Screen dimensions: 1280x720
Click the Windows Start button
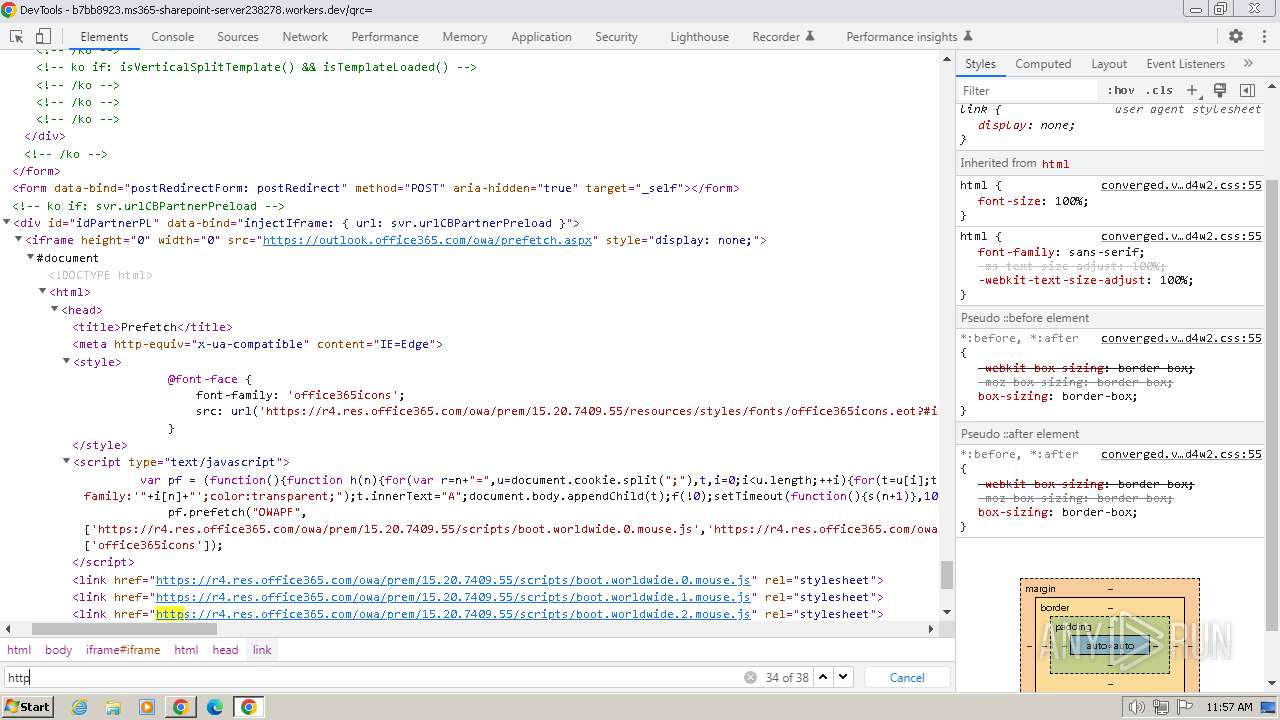click(27, 707)
